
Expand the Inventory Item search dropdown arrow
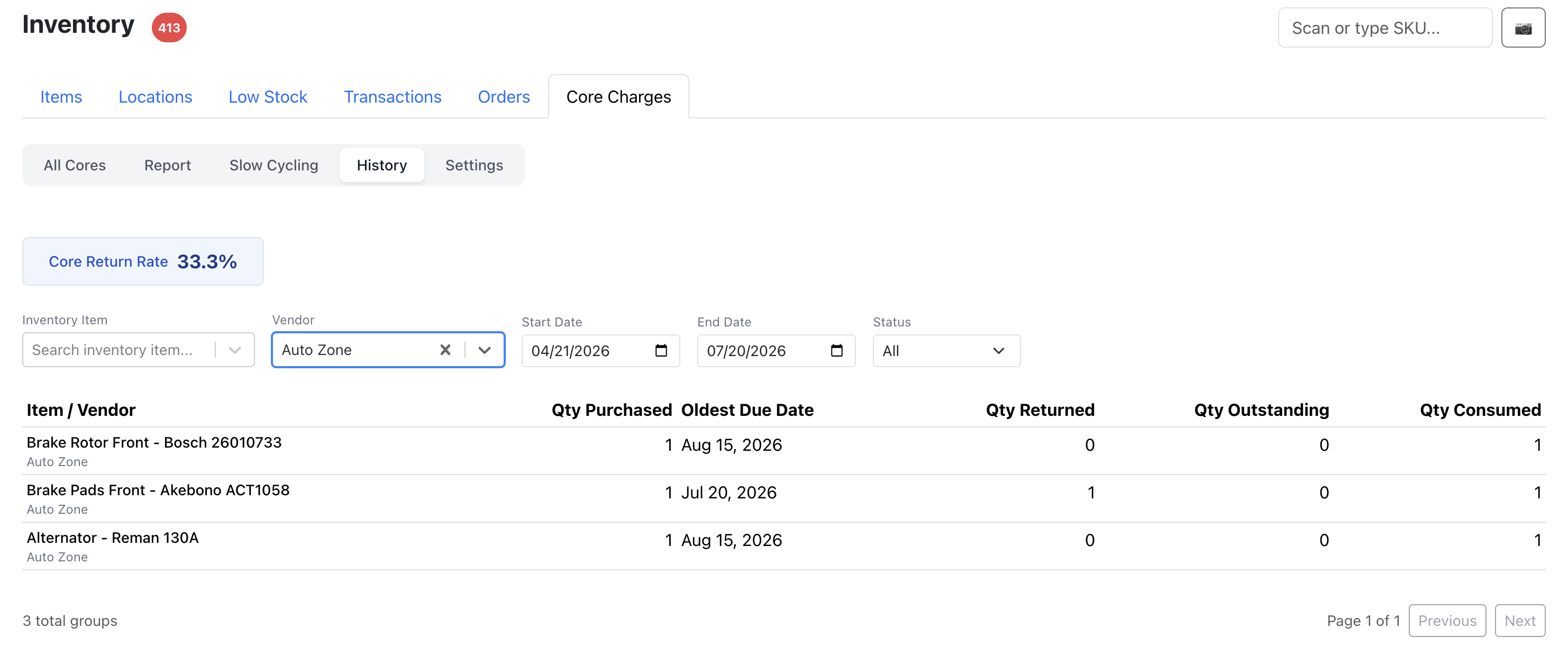pyautogui.click(x=235, y=350)
